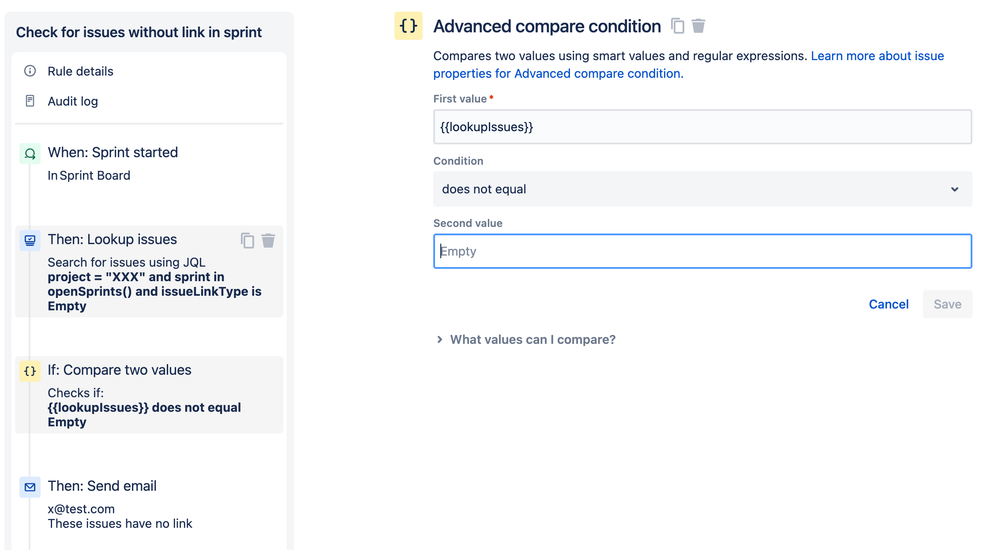Screen dimensions: 998x550
Task: Click the First value input field
Action: 702,127
